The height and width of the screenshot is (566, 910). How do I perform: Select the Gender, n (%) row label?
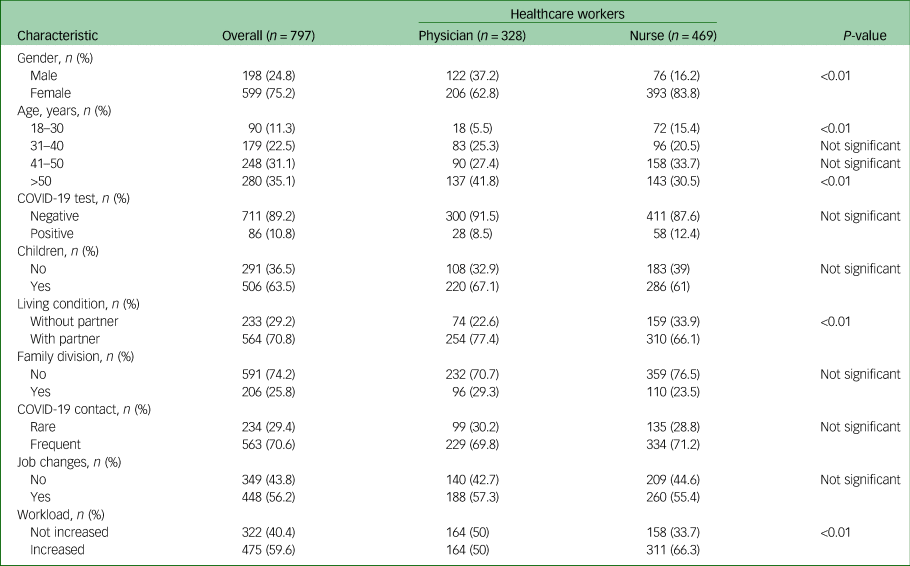point(56,59)
